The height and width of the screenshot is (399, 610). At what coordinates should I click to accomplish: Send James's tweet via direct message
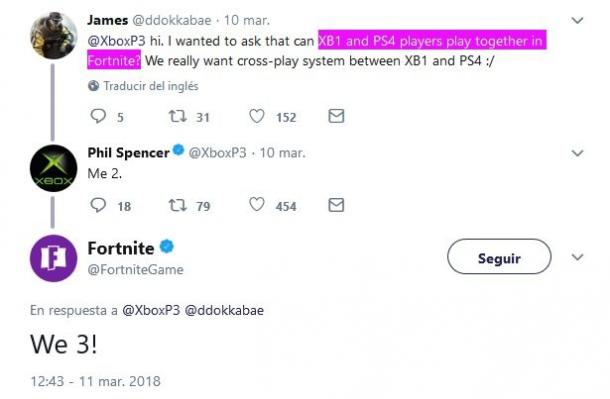click(x=336, y=116)
